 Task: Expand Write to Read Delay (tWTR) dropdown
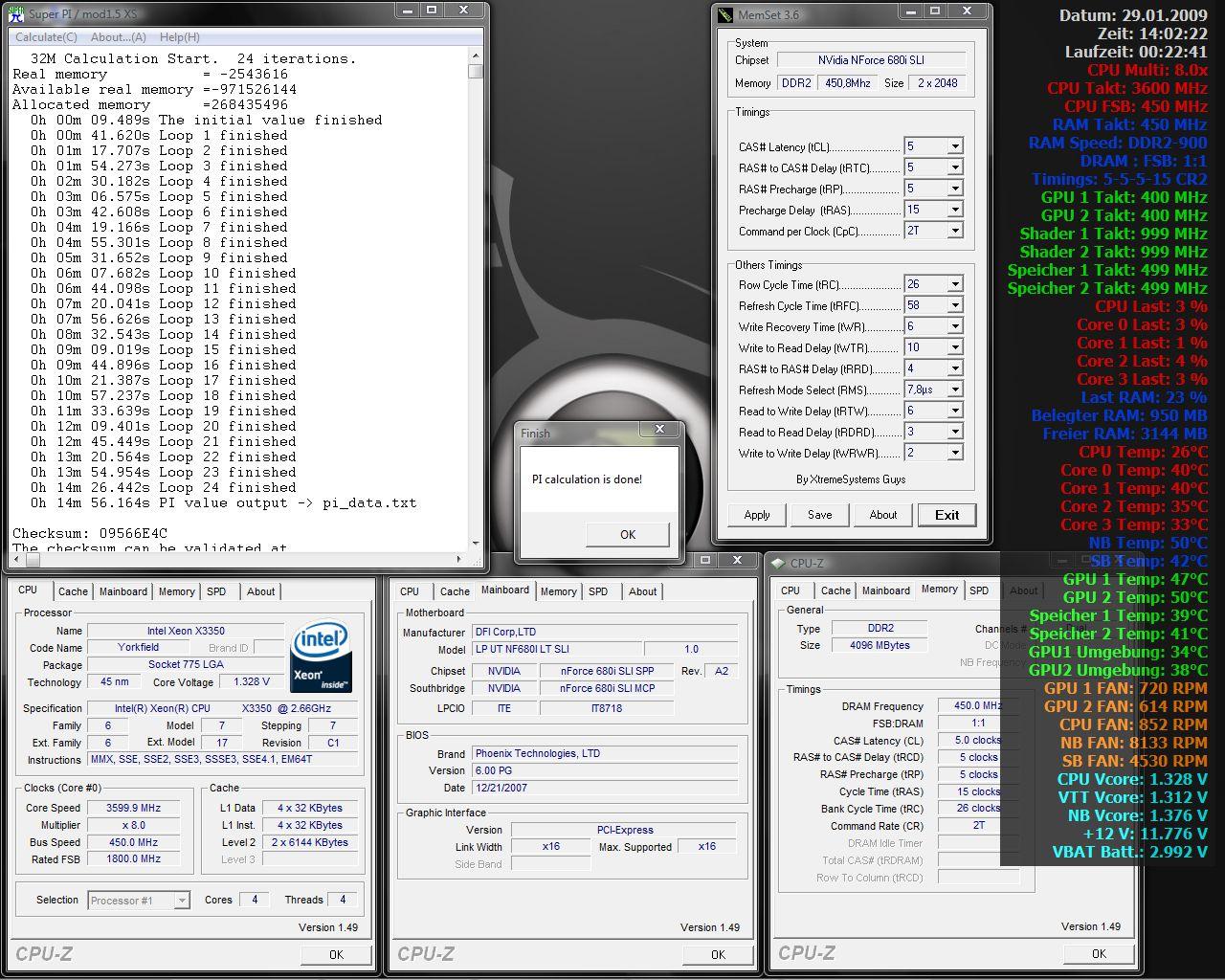point(954,347)
